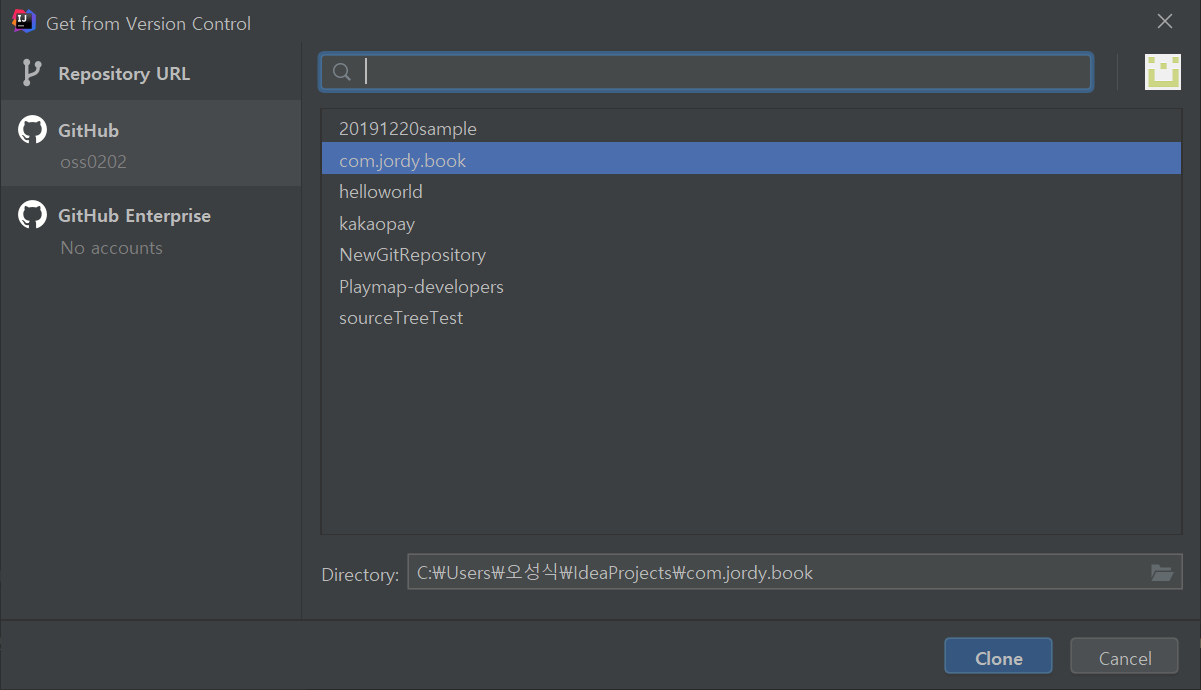Select the com.jordy.book repository row
The width and height of the screenshot is (1201, 690).
[x=751, y=160]
